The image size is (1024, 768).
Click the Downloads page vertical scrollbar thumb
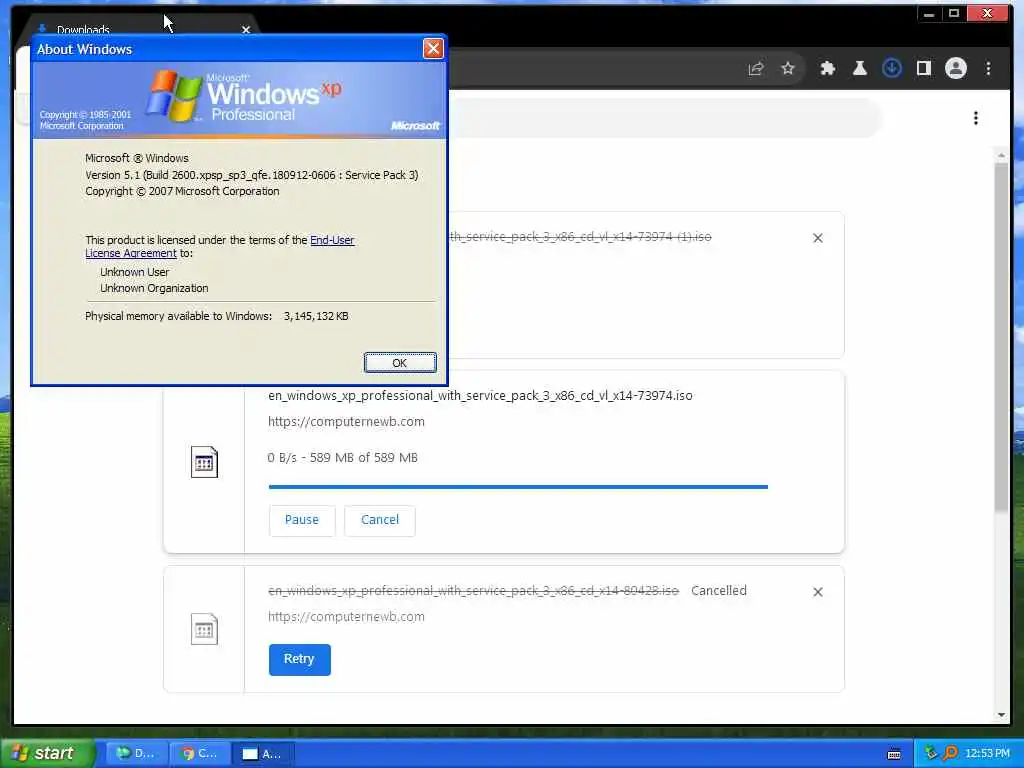tap(1001, 336)
